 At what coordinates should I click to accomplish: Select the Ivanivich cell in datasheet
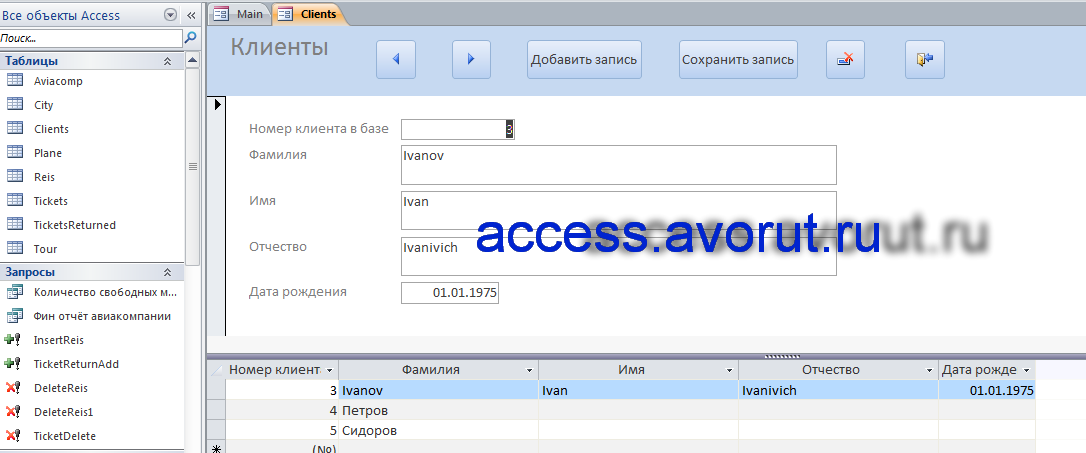tap(839, 391)
